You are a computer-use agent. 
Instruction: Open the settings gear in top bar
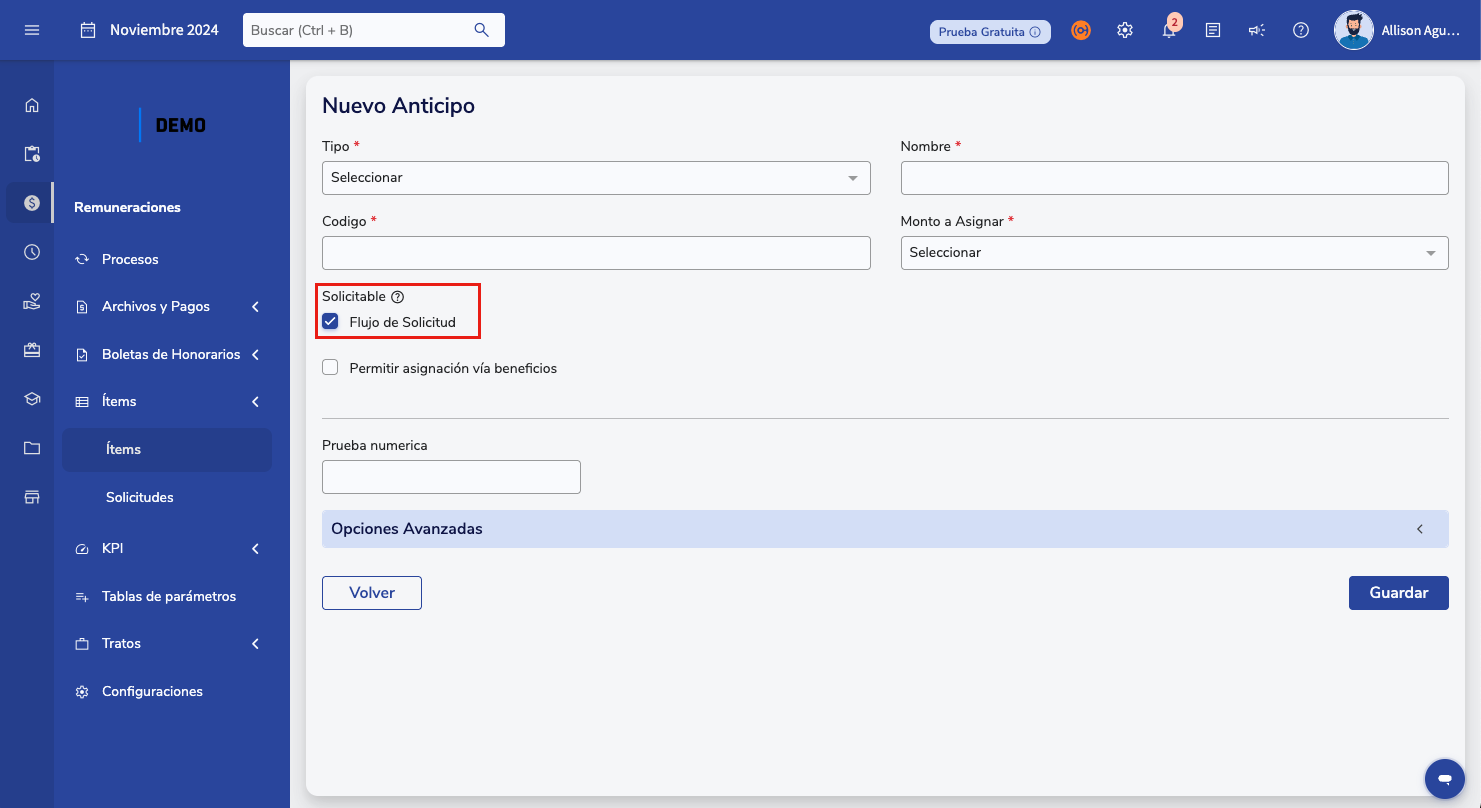pyautogui.click(x=1125, y=31)
